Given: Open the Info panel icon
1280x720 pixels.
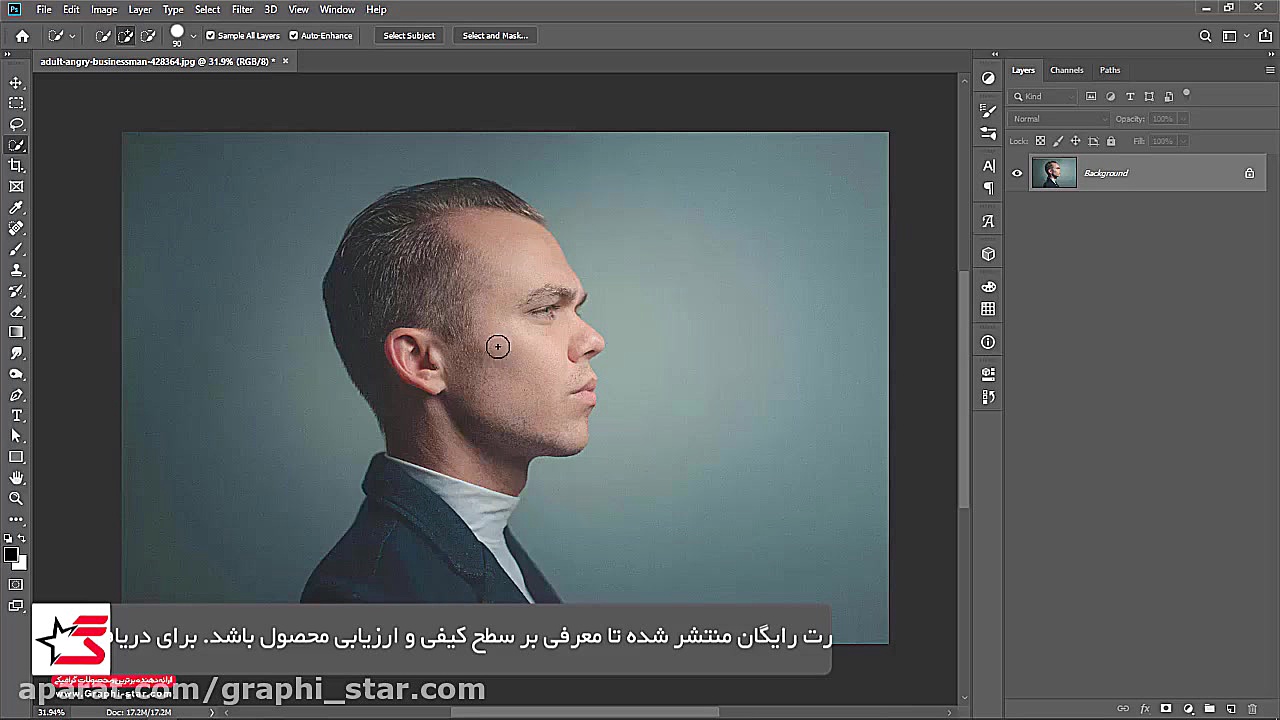Looking at the screenshot, I should click(988, 342).
